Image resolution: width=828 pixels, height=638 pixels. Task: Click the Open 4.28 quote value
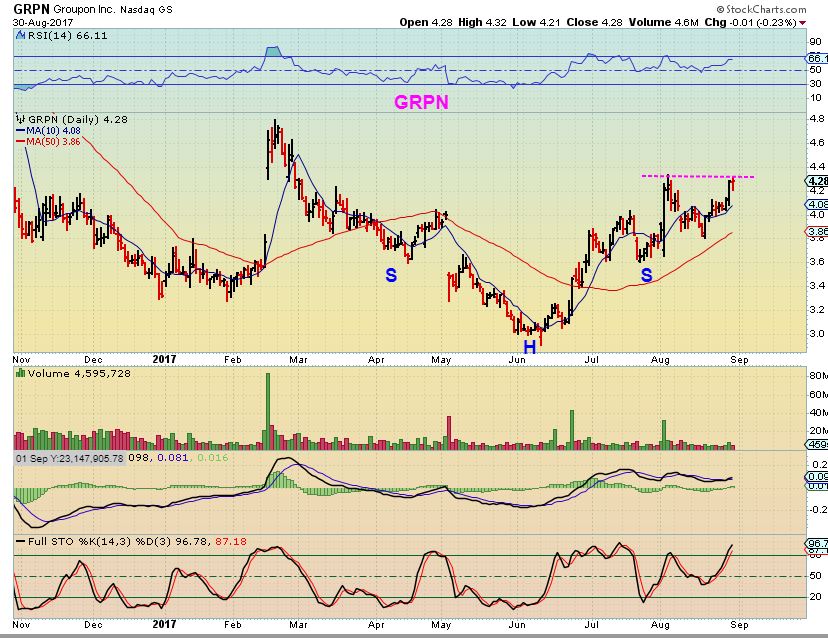click(426, 22)
